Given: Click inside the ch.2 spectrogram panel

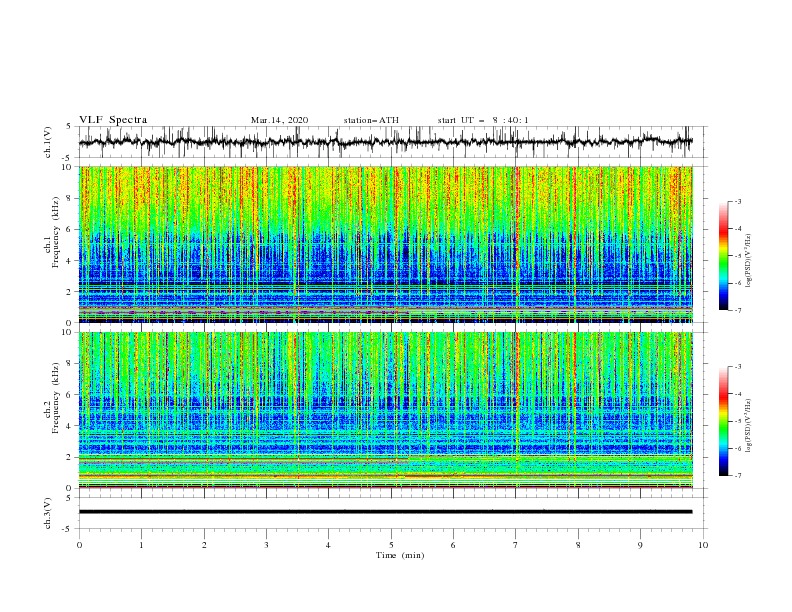Looking at the screenshot, I should (x=385, y=410).
